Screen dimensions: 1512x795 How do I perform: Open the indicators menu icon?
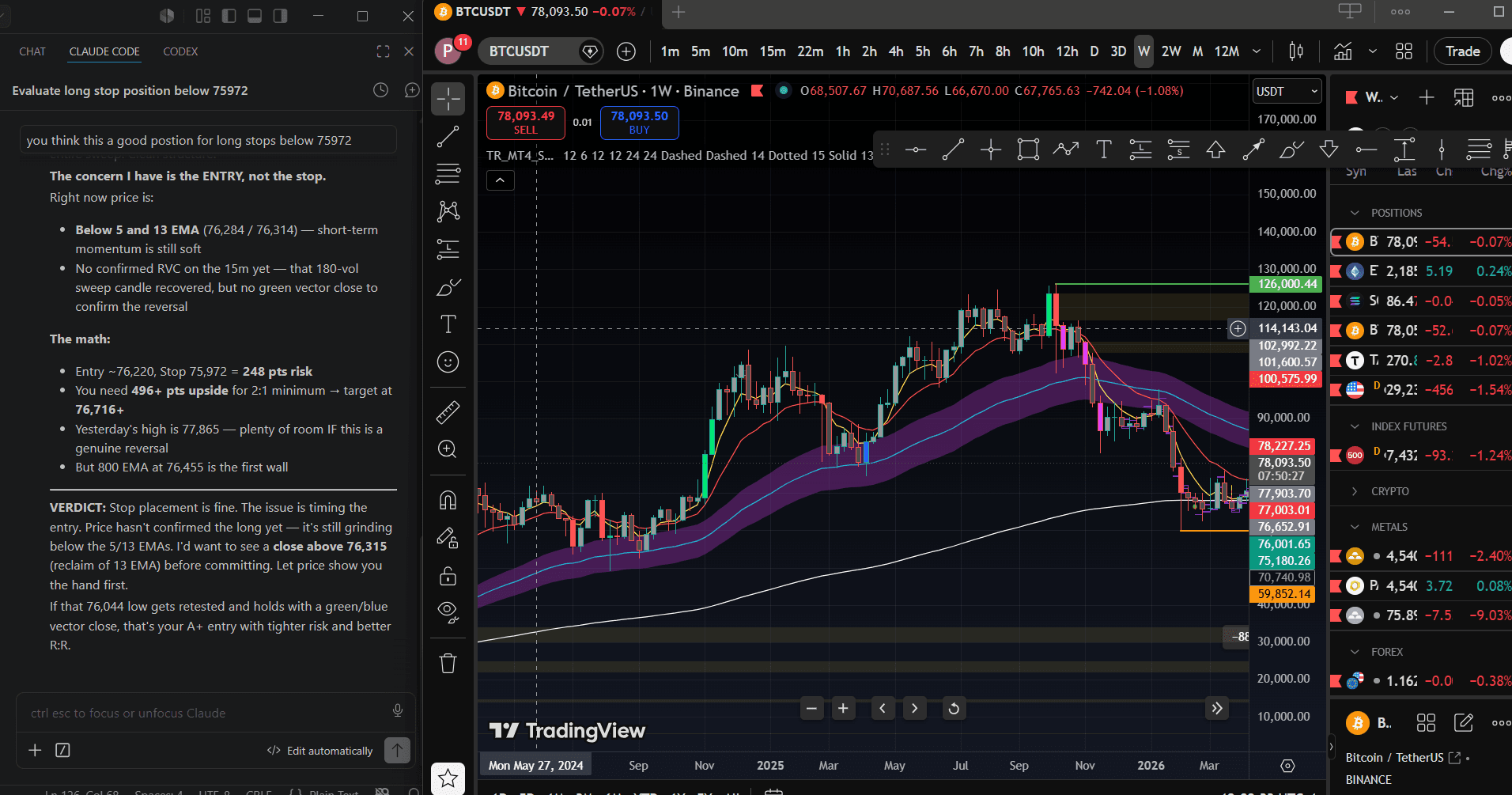point(1343,51)
